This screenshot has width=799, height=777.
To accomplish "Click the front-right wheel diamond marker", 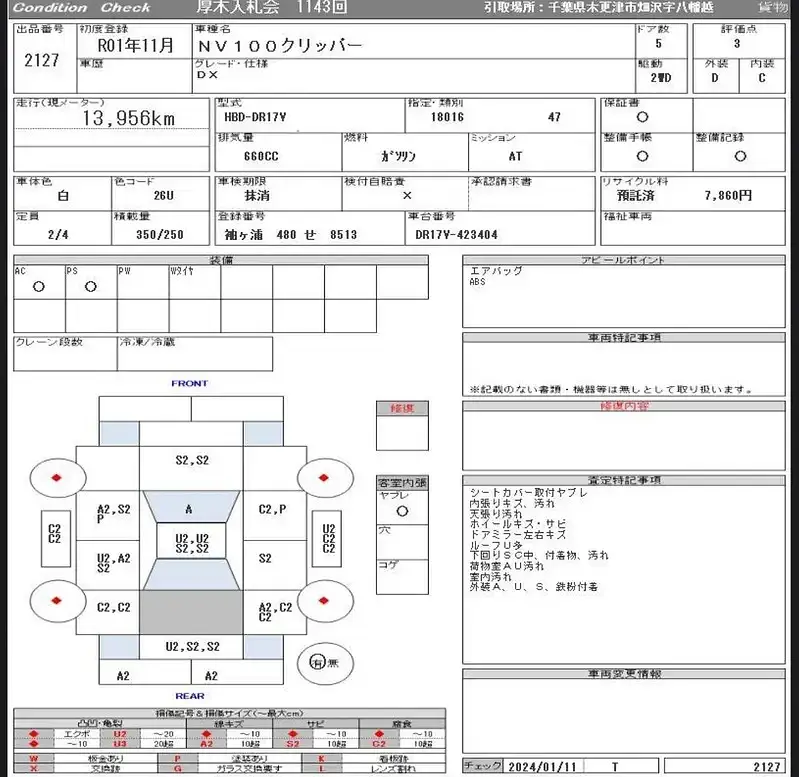I will [323, 478].
